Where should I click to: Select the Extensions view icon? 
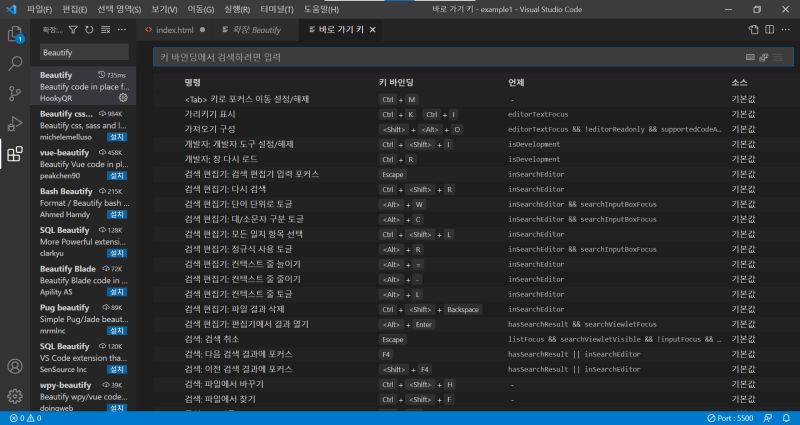click(x=15, y=154)
